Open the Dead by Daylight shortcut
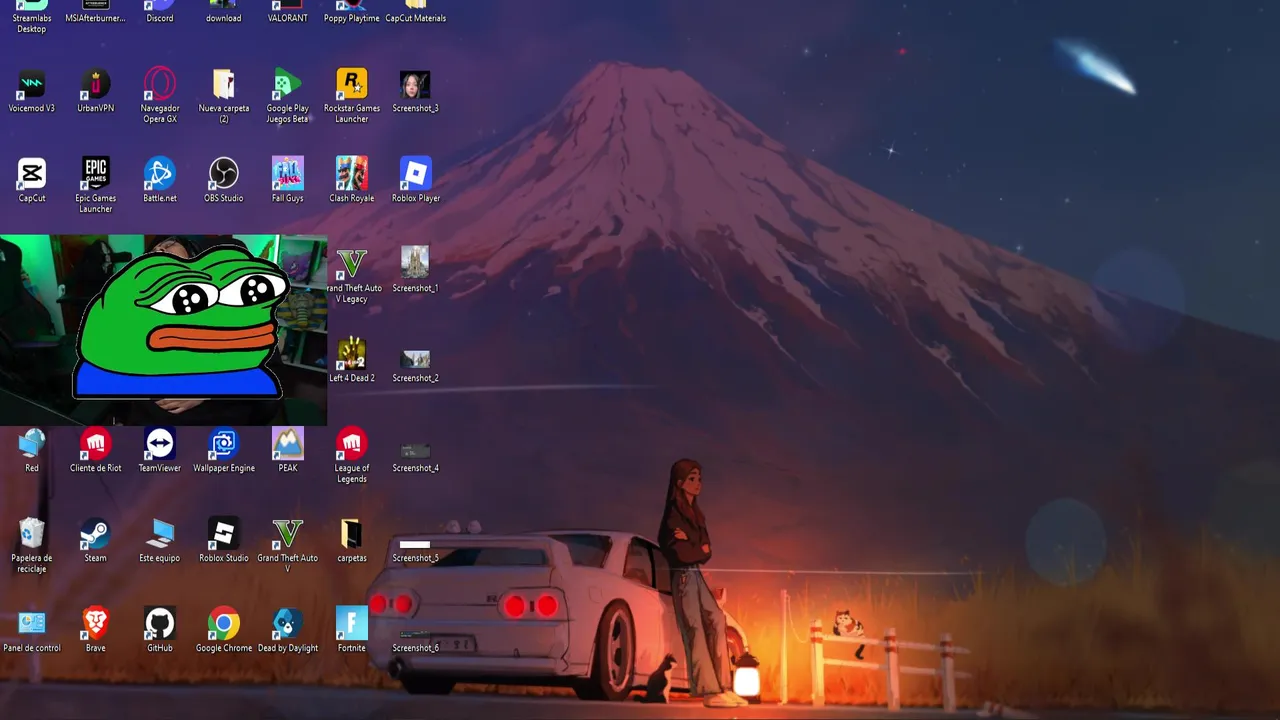Image resolution: width=1280 pixels, height=720 pixels. tap(288, 631)
